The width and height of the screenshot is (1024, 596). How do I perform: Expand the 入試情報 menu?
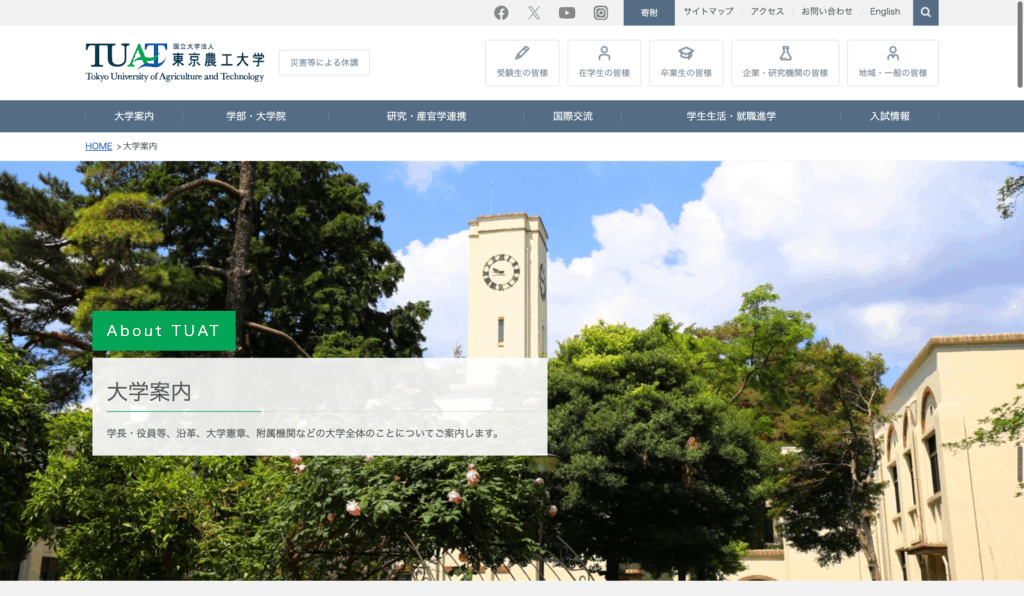pyautogui.click(x=889, y=116)
